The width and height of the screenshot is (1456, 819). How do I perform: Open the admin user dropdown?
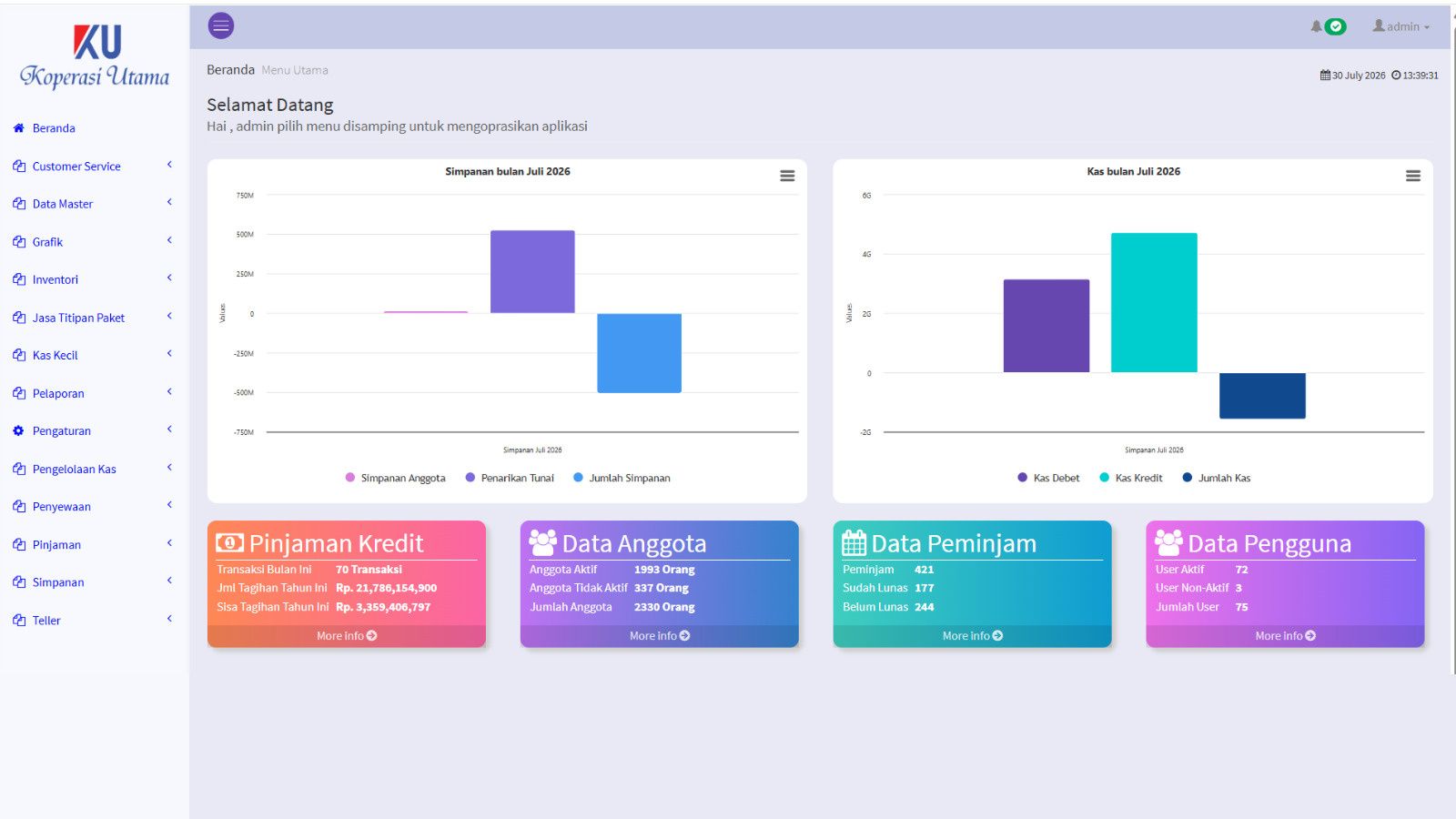[1401, 26]
